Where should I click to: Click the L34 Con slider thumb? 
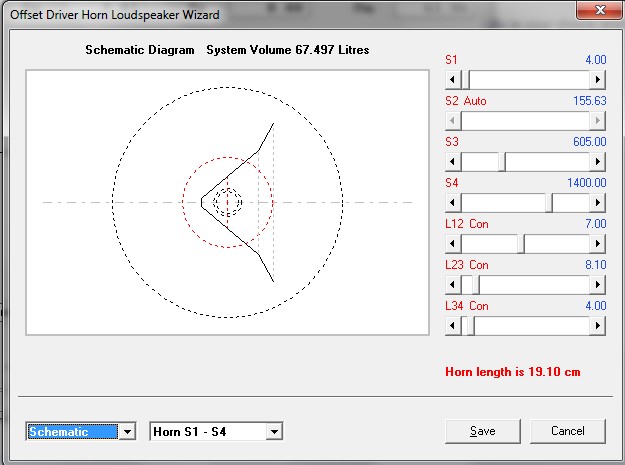pyautogui.click(x=470, y=326)
